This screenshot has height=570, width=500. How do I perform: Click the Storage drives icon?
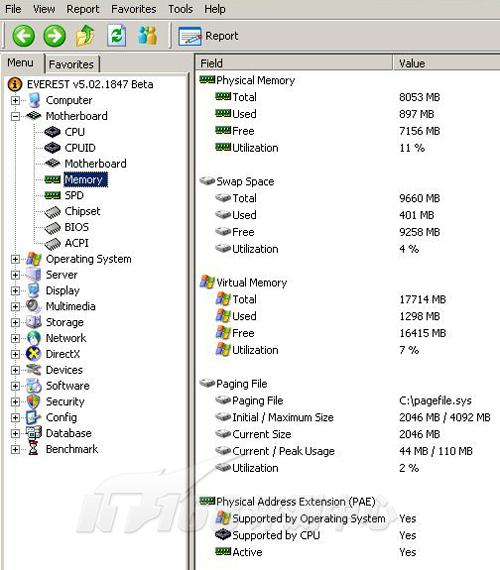click(34, 322)
